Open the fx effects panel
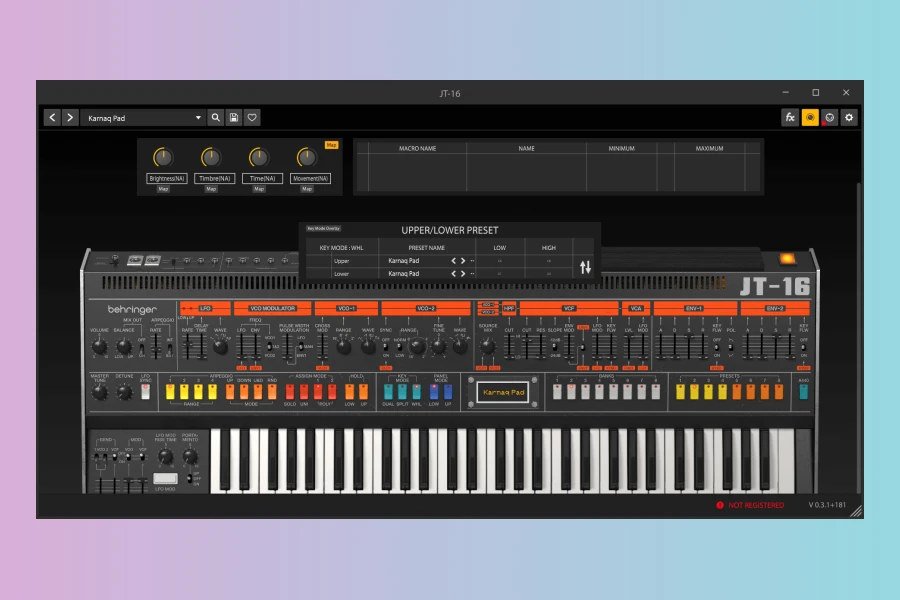 (x=790, y=118)
